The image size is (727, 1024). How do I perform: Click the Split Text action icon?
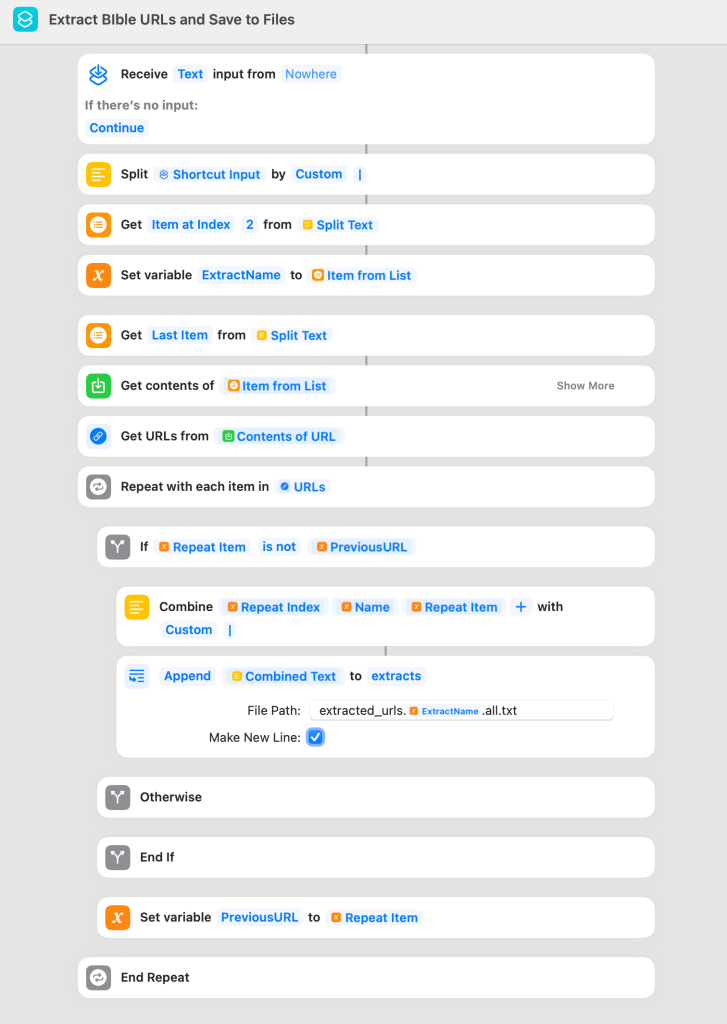98,174
